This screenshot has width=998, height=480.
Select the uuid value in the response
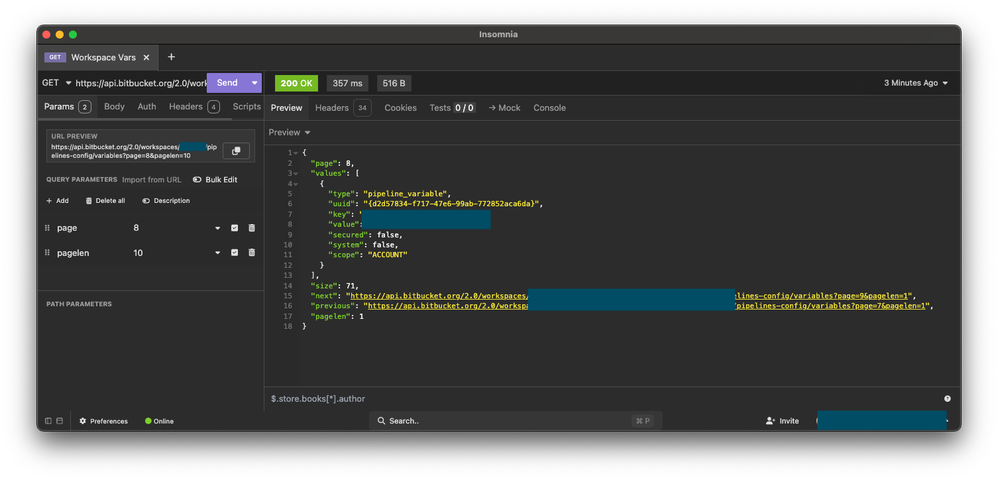point(451,204)
